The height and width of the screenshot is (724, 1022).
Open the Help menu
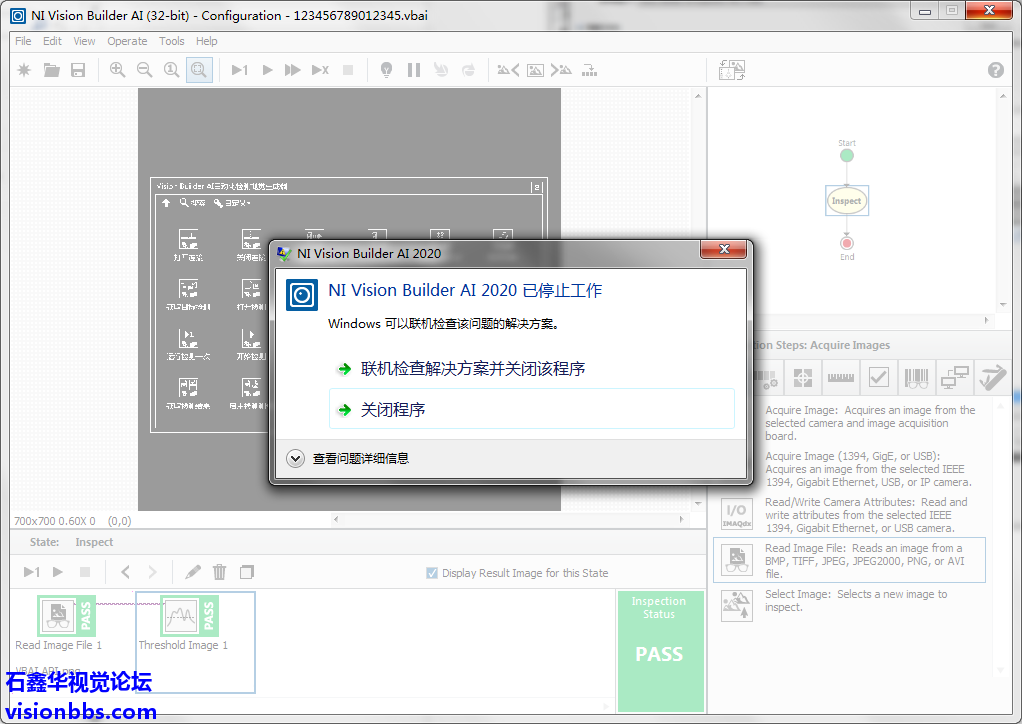click(x=207, y=41)
